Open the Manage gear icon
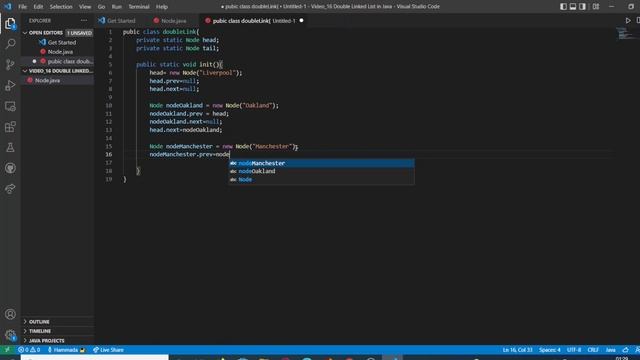The width and height of the screenshot is (640, 360). (10, 335)
